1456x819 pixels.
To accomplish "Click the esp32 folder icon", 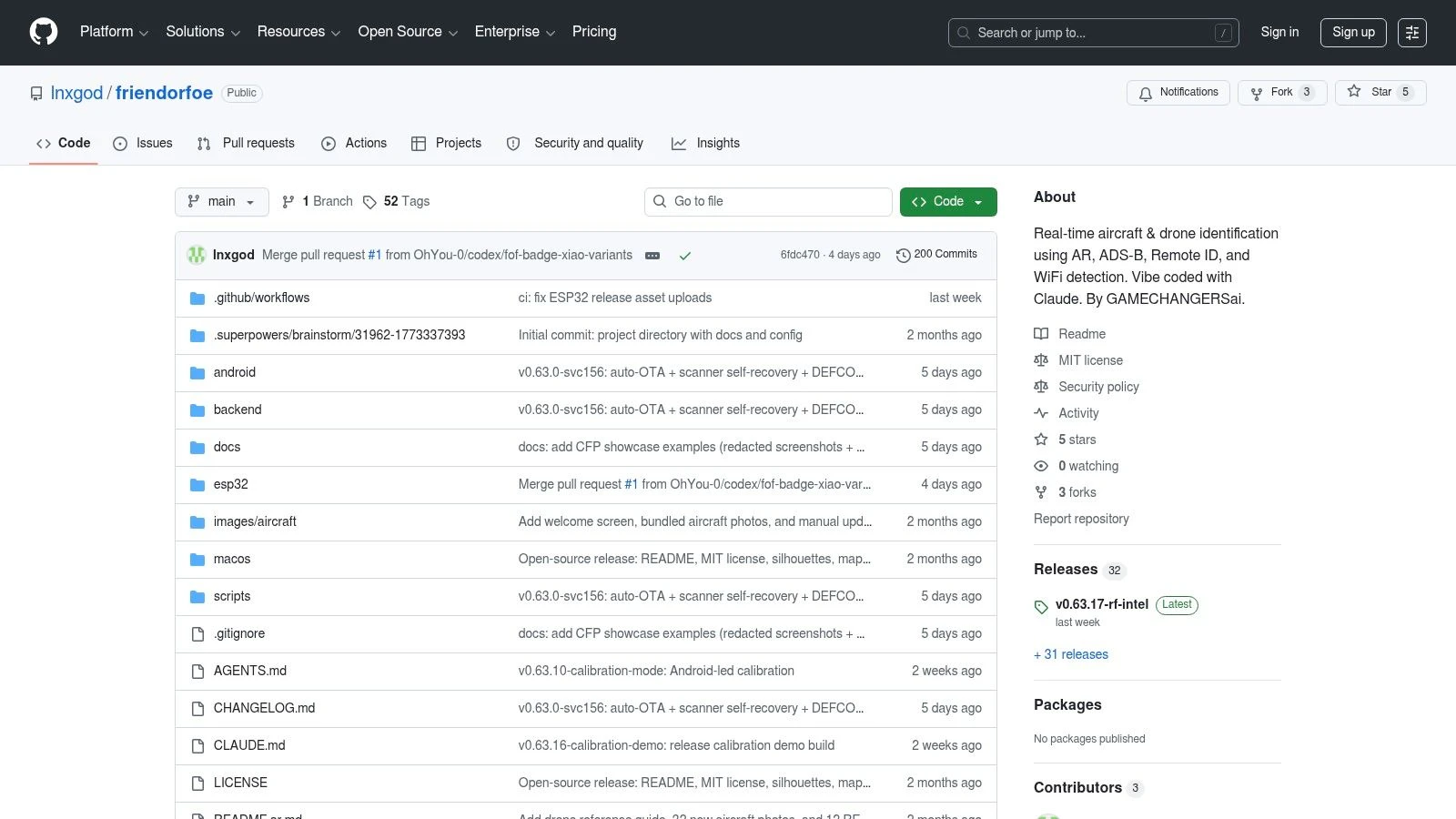I will click(197, 485).
